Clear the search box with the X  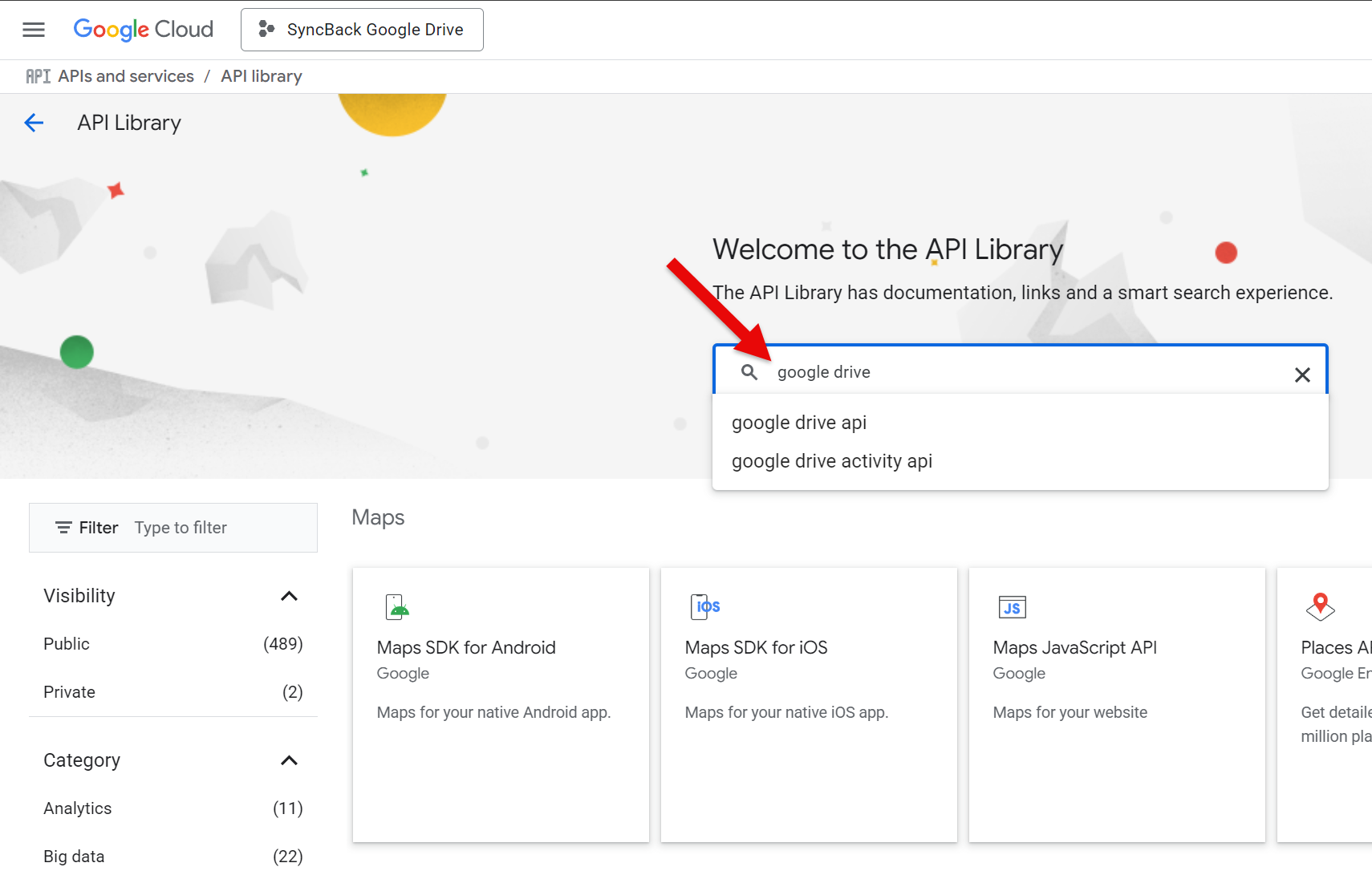coord(1302,375)
